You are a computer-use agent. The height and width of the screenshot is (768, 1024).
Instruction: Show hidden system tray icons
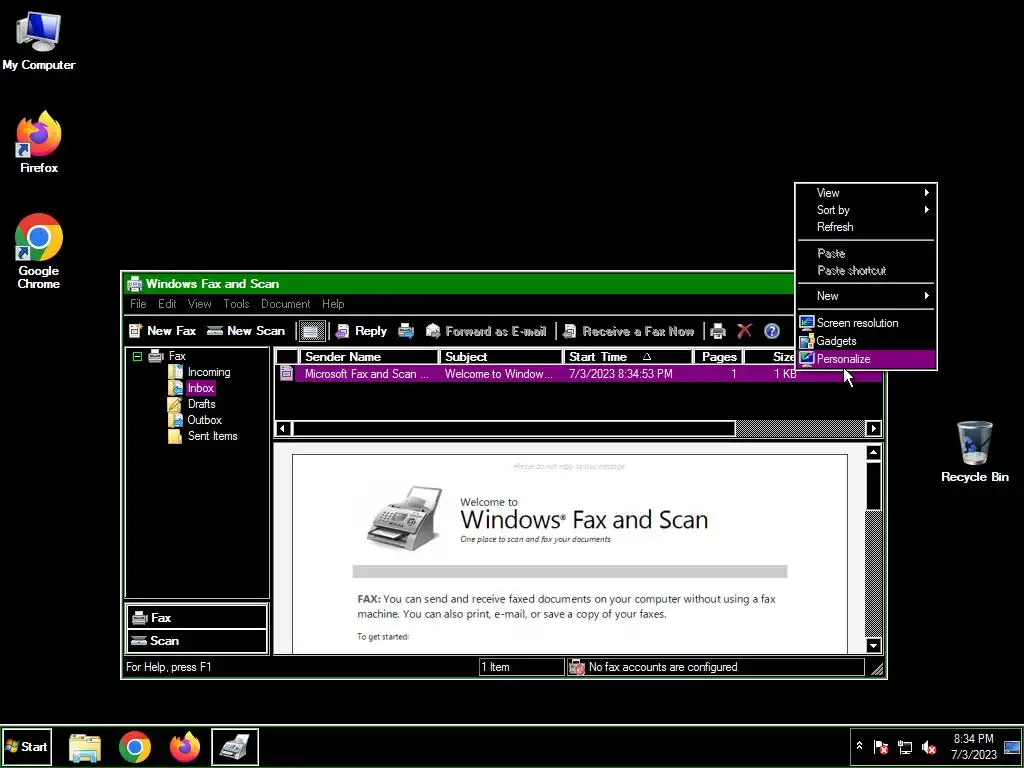[859, 746]
